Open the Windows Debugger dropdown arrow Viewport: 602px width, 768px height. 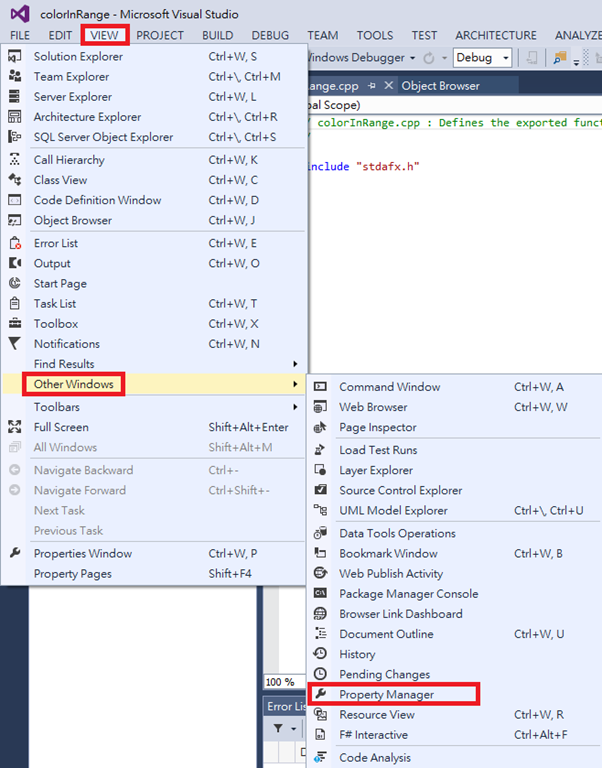point(412,58)
